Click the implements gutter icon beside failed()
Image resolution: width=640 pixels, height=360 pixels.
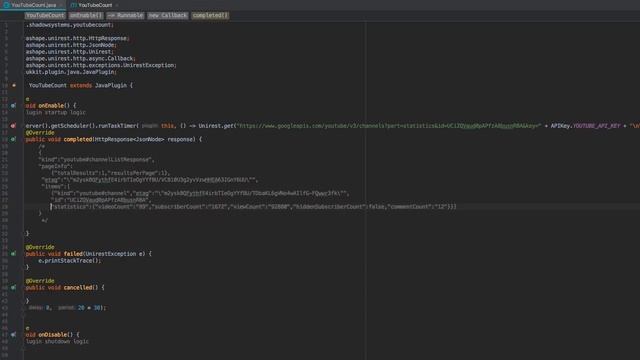click(13, 254)
